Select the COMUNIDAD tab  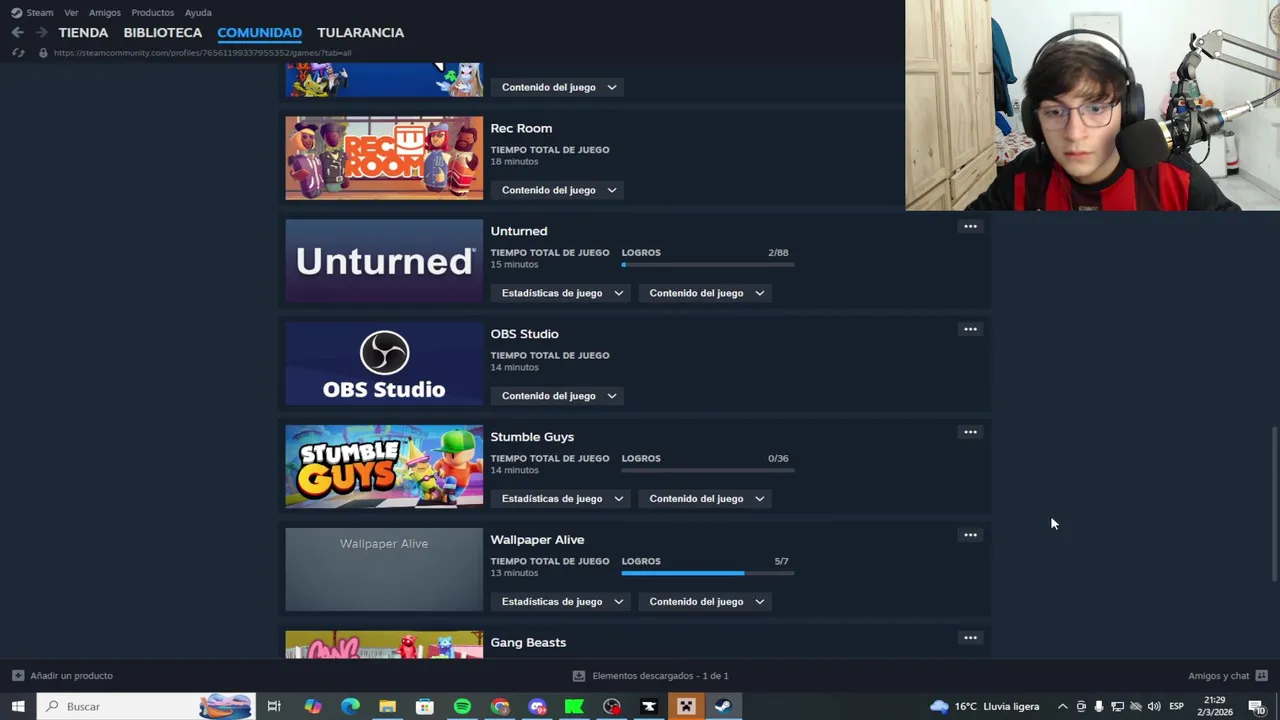[x=259, y=32]
